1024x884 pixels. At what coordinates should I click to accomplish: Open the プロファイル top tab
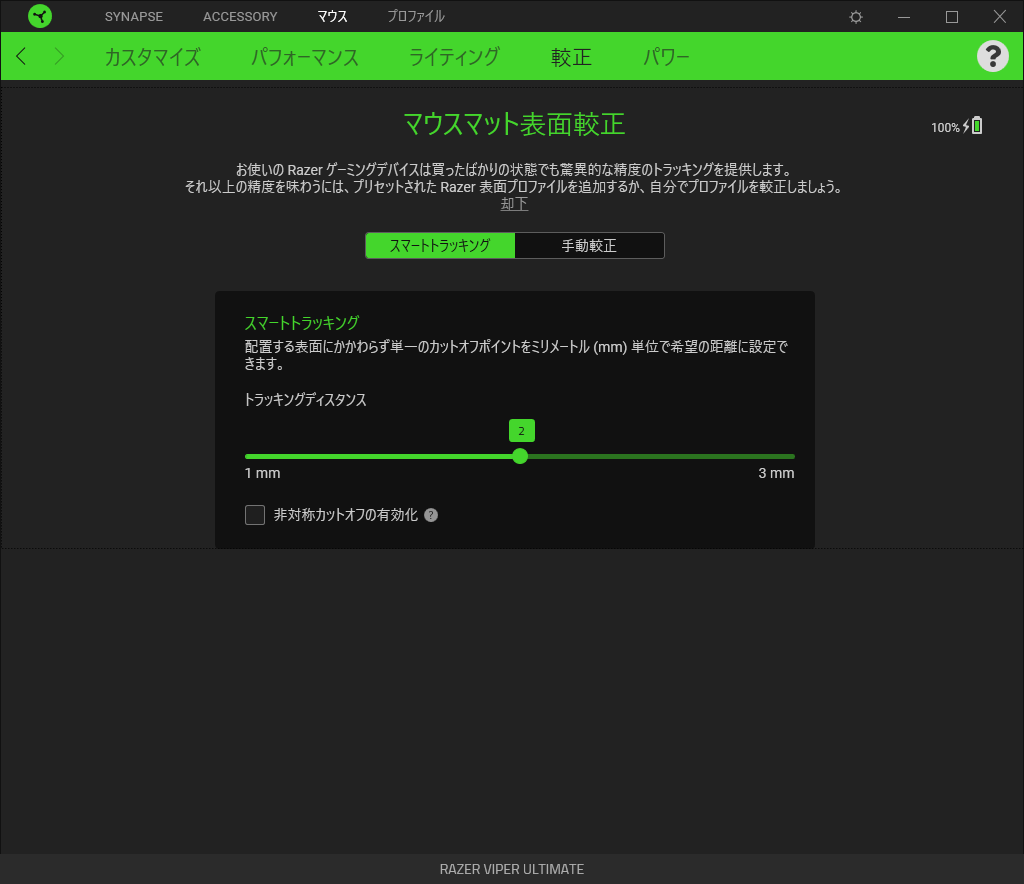click(x=416, y=16)
